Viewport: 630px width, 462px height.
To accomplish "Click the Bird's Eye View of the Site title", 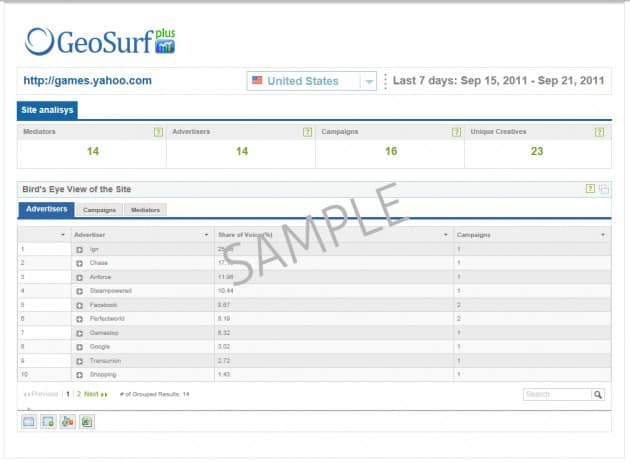I will [x=77, y=189].
